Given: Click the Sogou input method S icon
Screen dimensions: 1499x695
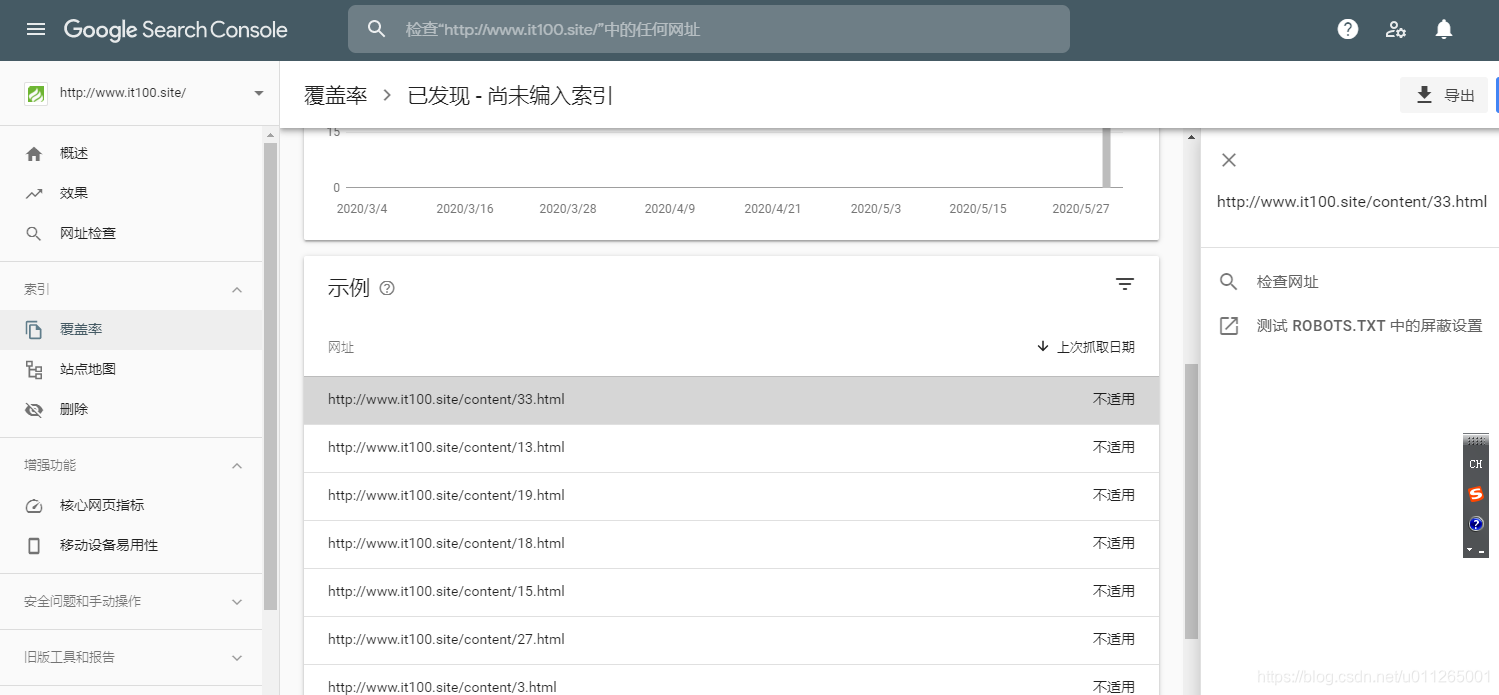Looking at the screenshot, I should click(1476, 494).
